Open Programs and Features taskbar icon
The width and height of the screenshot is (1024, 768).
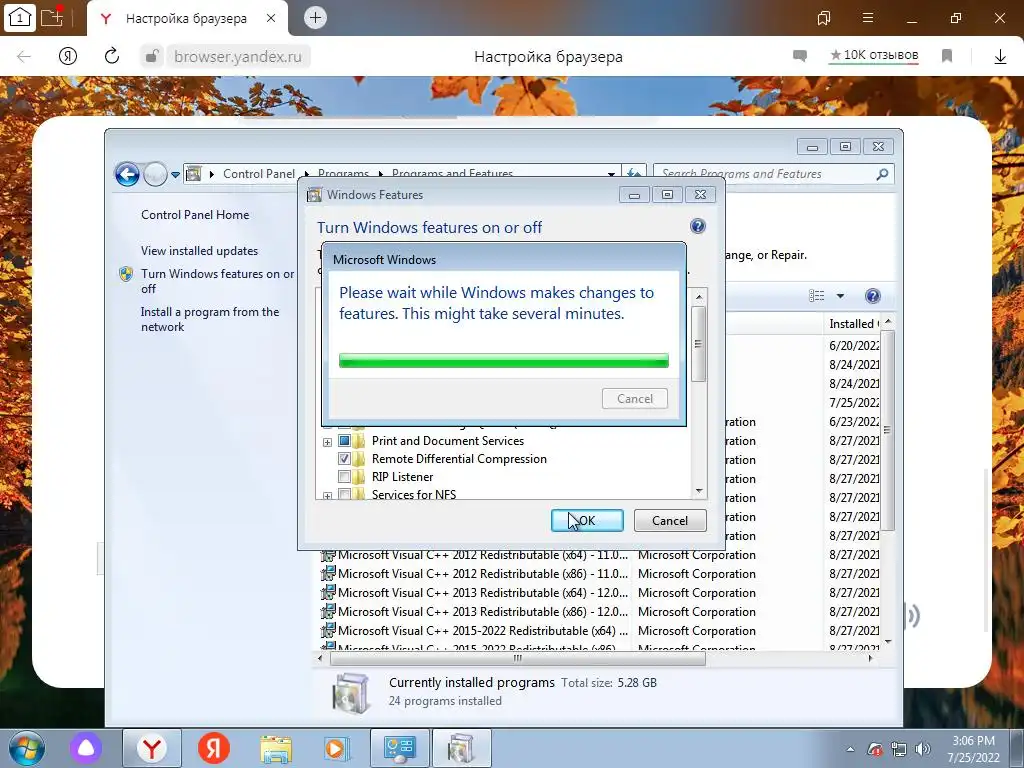pos(462,748)
